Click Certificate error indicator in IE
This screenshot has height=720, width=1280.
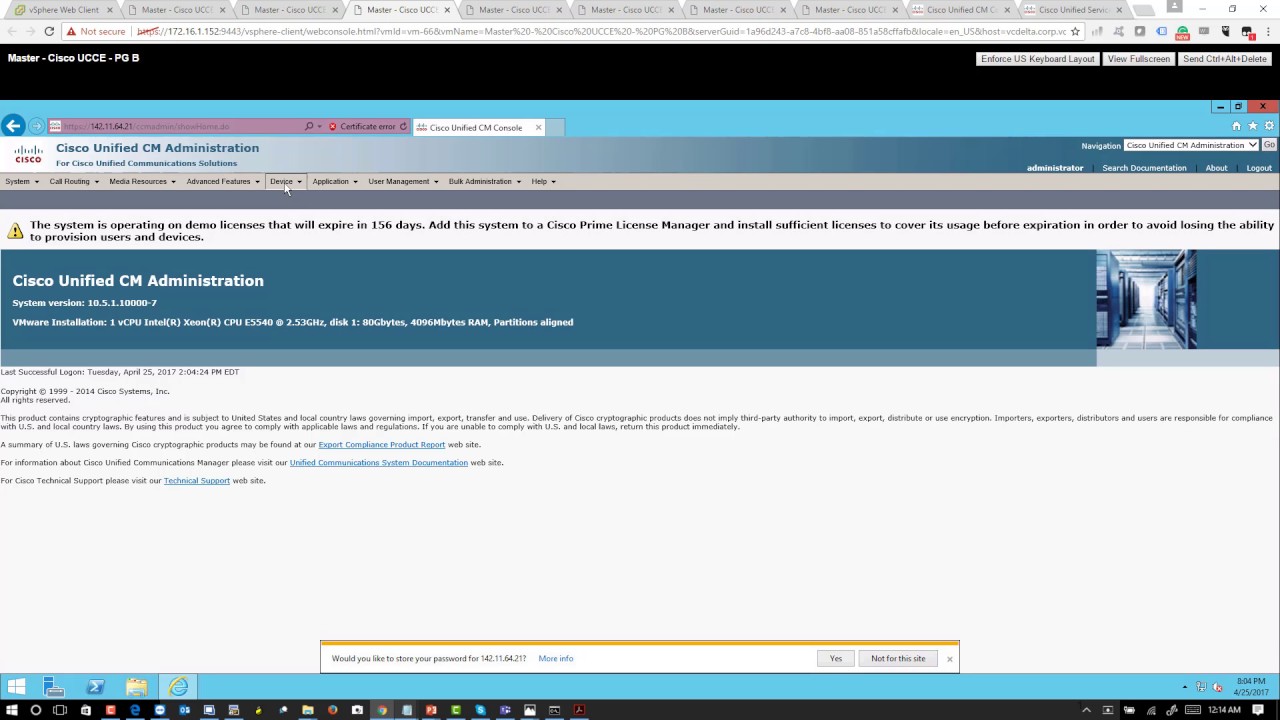pyautogui.click(x=362, y=127)
